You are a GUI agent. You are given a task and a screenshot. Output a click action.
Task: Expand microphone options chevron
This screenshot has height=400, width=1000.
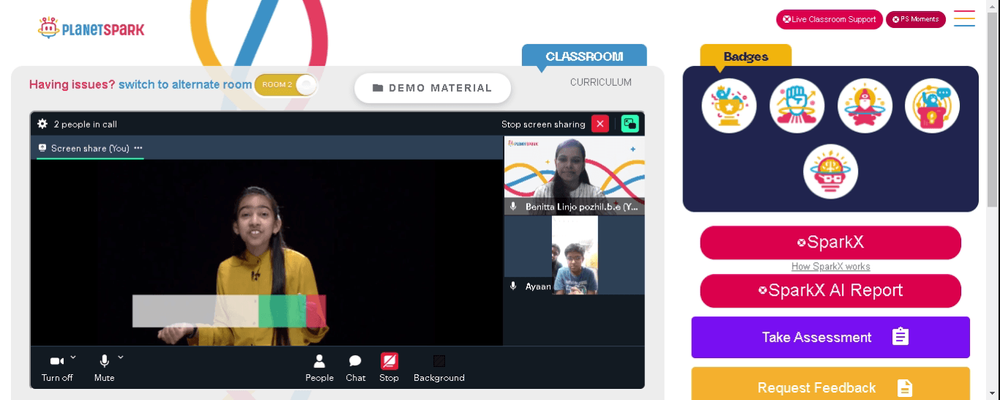click(x=121, y=357)
